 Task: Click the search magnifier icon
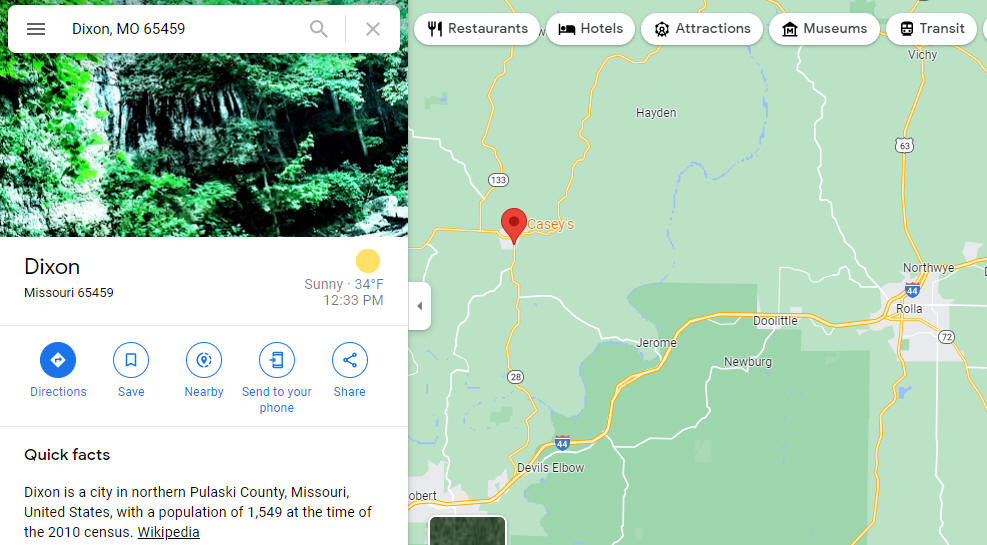(319, 29)
